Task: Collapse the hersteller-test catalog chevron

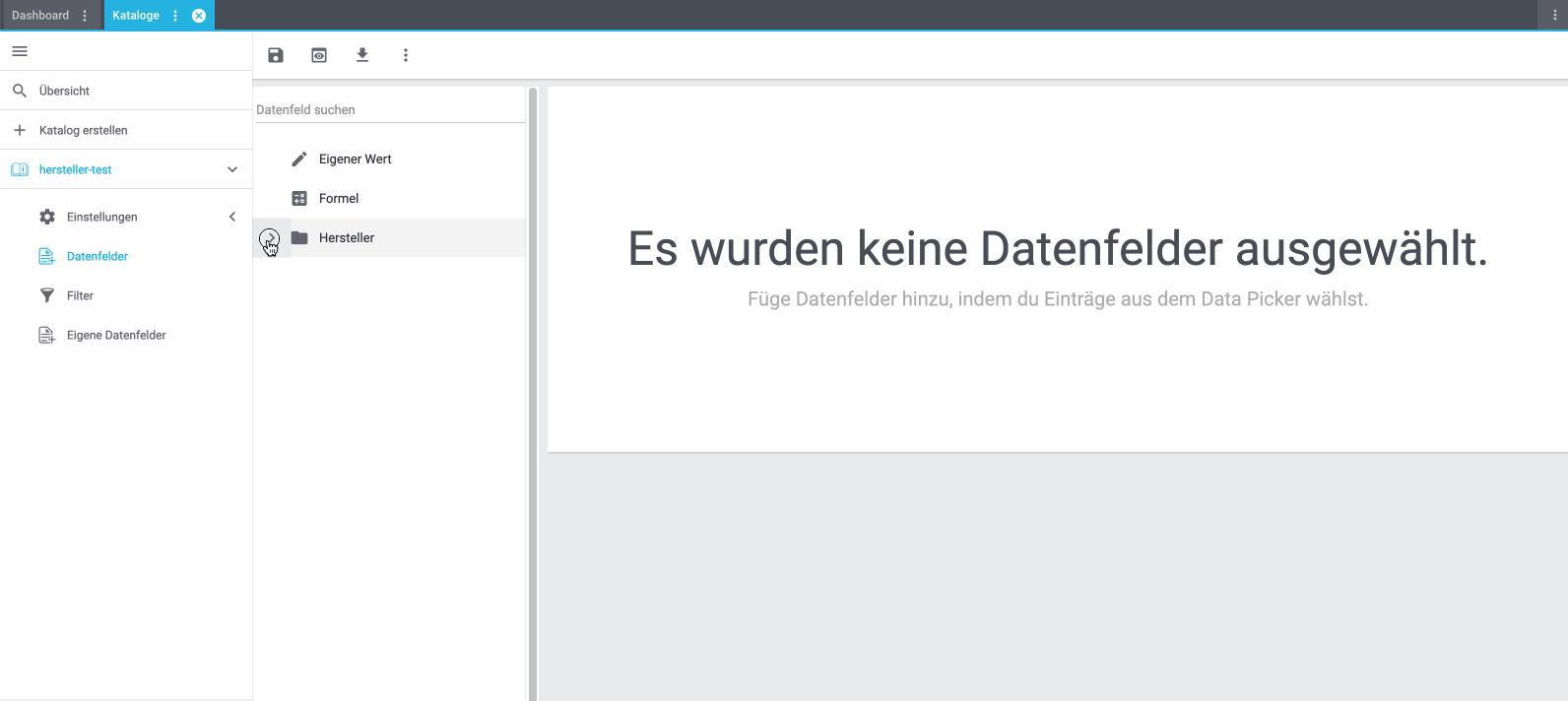Action: pos(232,169)
